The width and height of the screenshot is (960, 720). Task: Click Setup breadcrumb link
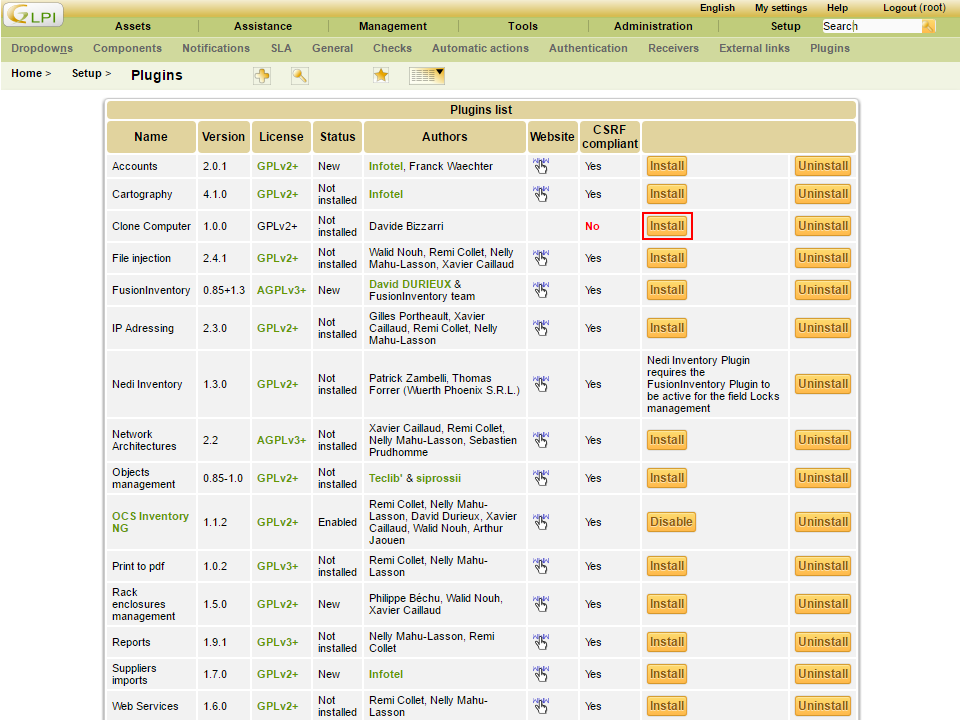click(86, 73)
